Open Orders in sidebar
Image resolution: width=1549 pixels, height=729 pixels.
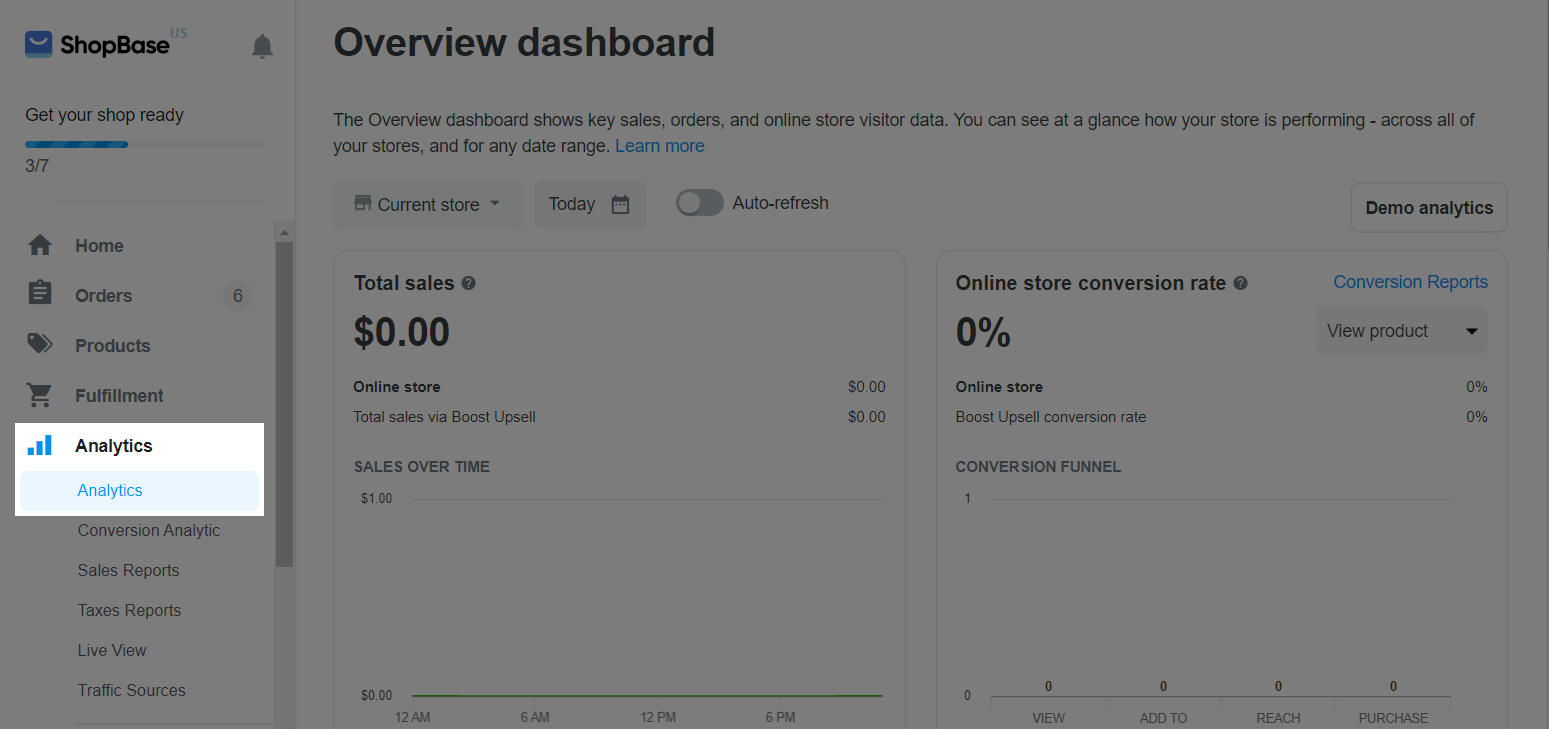[103, 295]
